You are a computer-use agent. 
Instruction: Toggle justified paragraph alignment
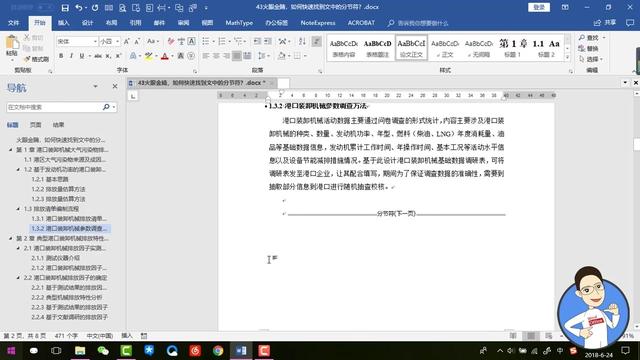coord(236,56)
